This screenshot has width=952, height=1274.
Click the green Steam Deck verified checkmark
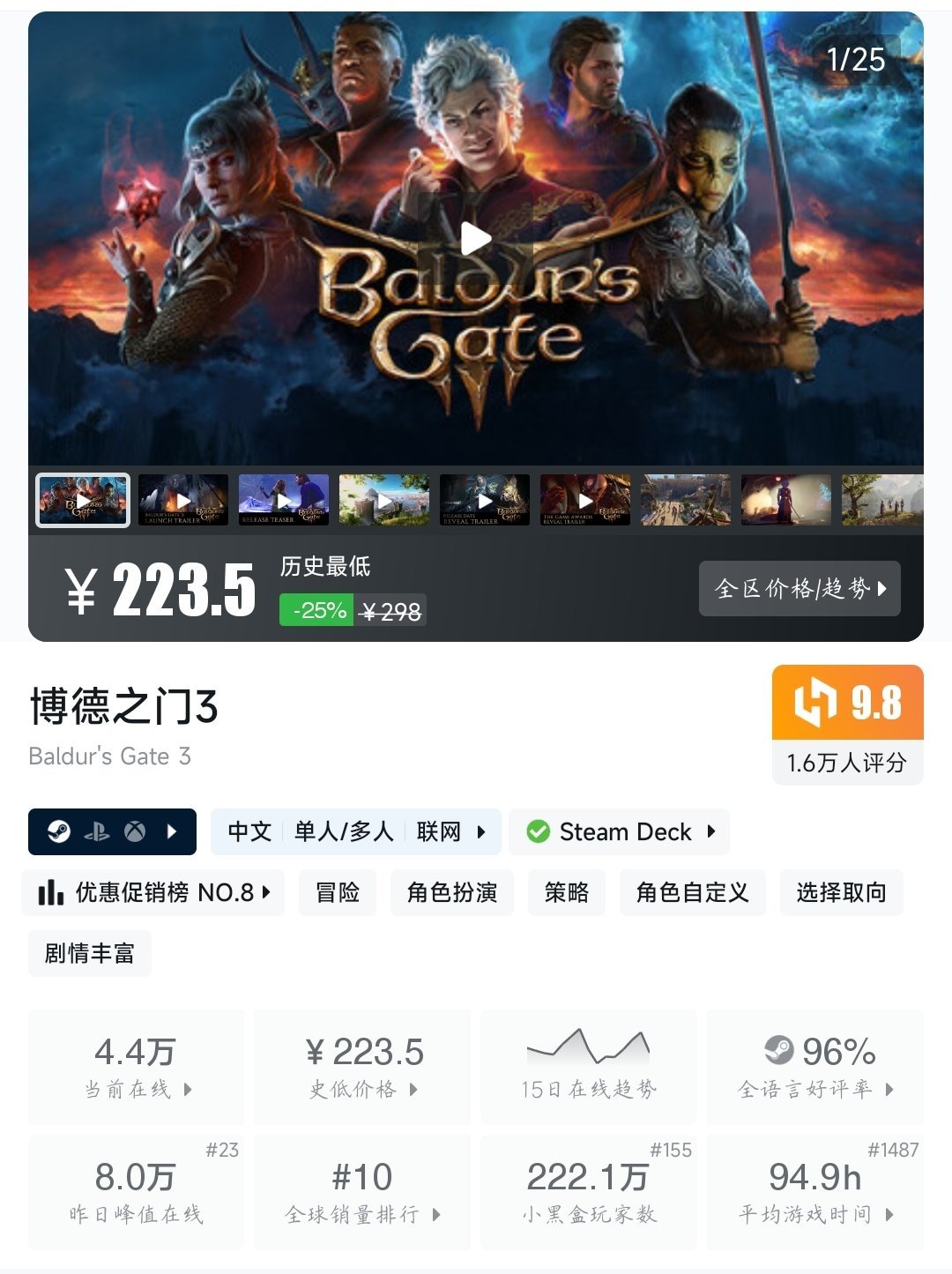click(538, 831)
